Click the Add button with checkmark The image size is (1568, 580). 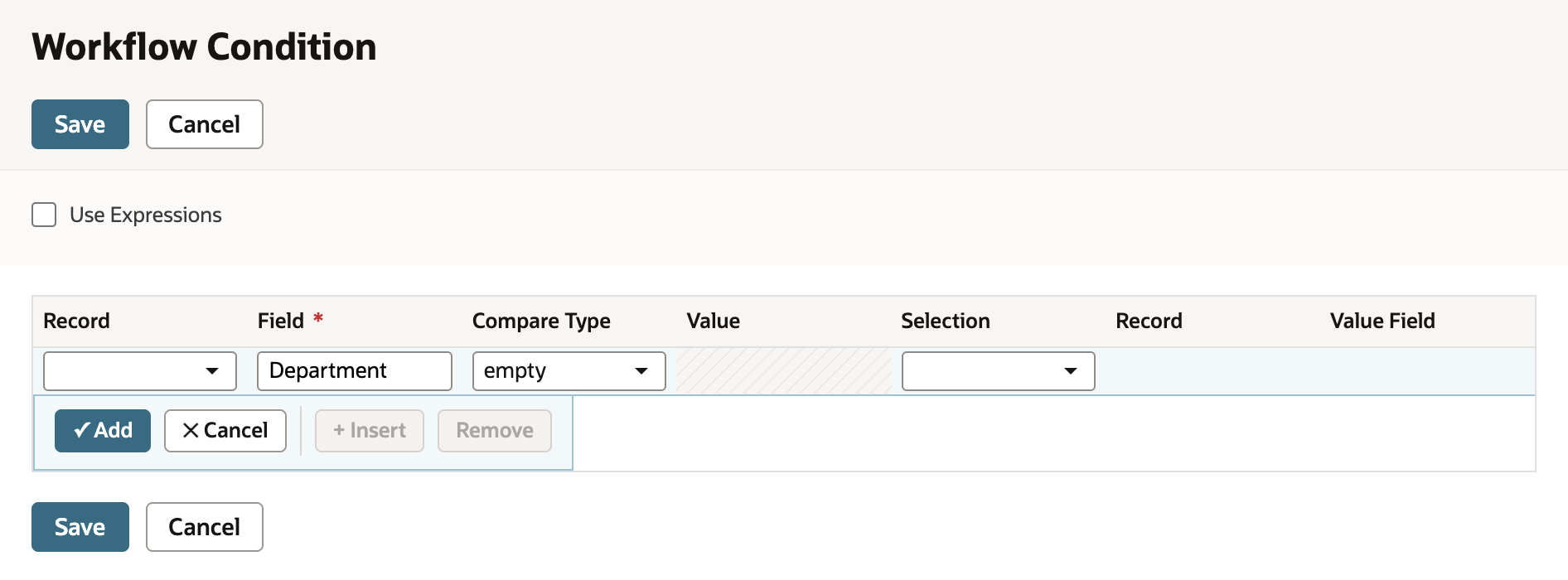click(x=103, y=431)
